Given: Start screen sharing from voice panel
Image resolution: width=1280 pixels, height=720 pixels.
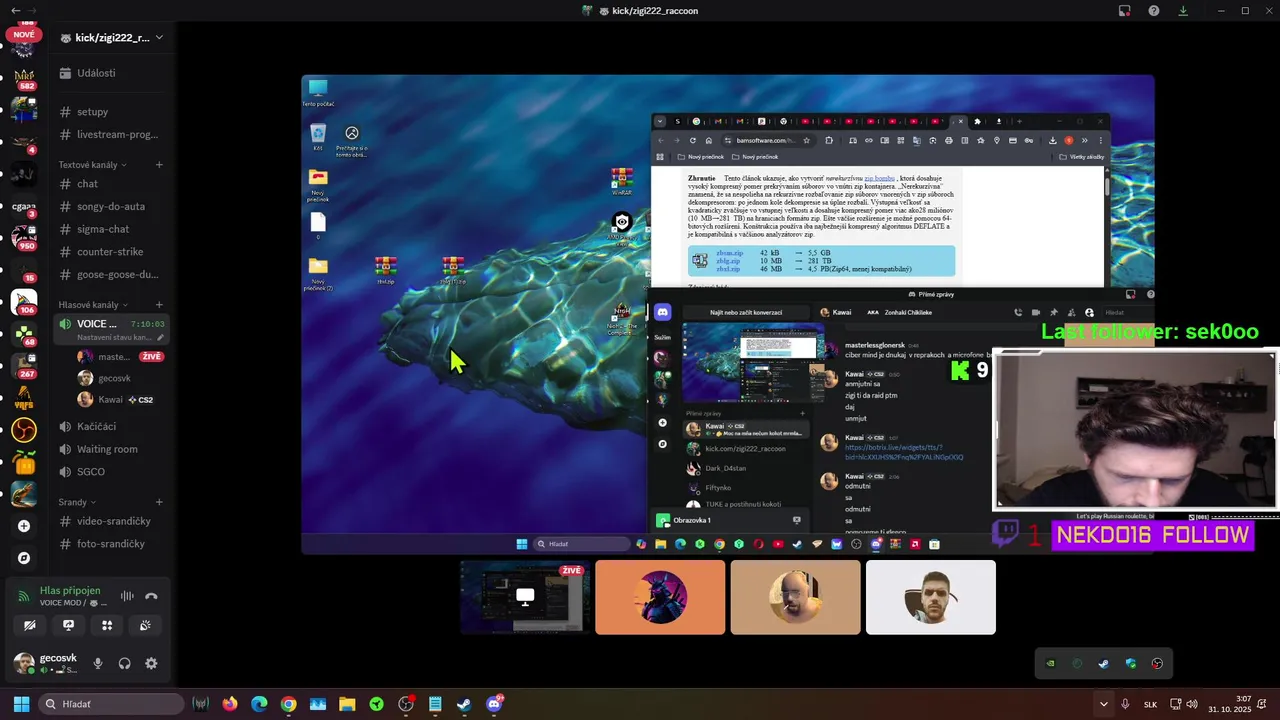Looking at the screenshot, I should click(68, 625).
